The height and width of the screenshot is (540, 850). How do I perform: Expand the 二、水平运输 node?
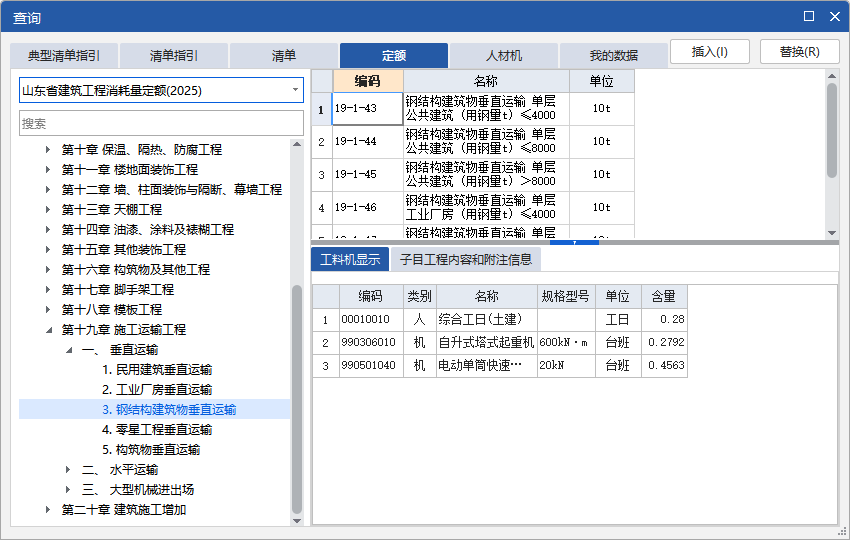coord(68,470)
